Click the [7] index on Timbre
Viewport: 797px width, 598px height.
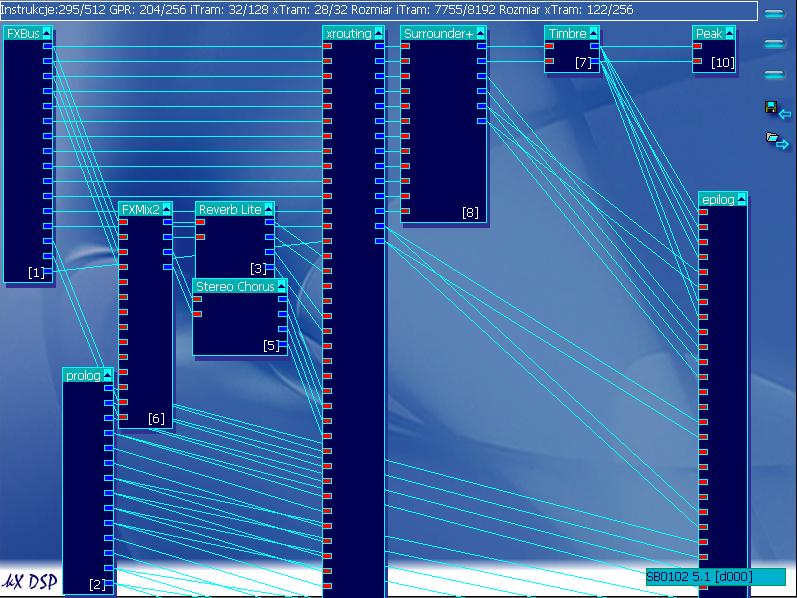583,63
